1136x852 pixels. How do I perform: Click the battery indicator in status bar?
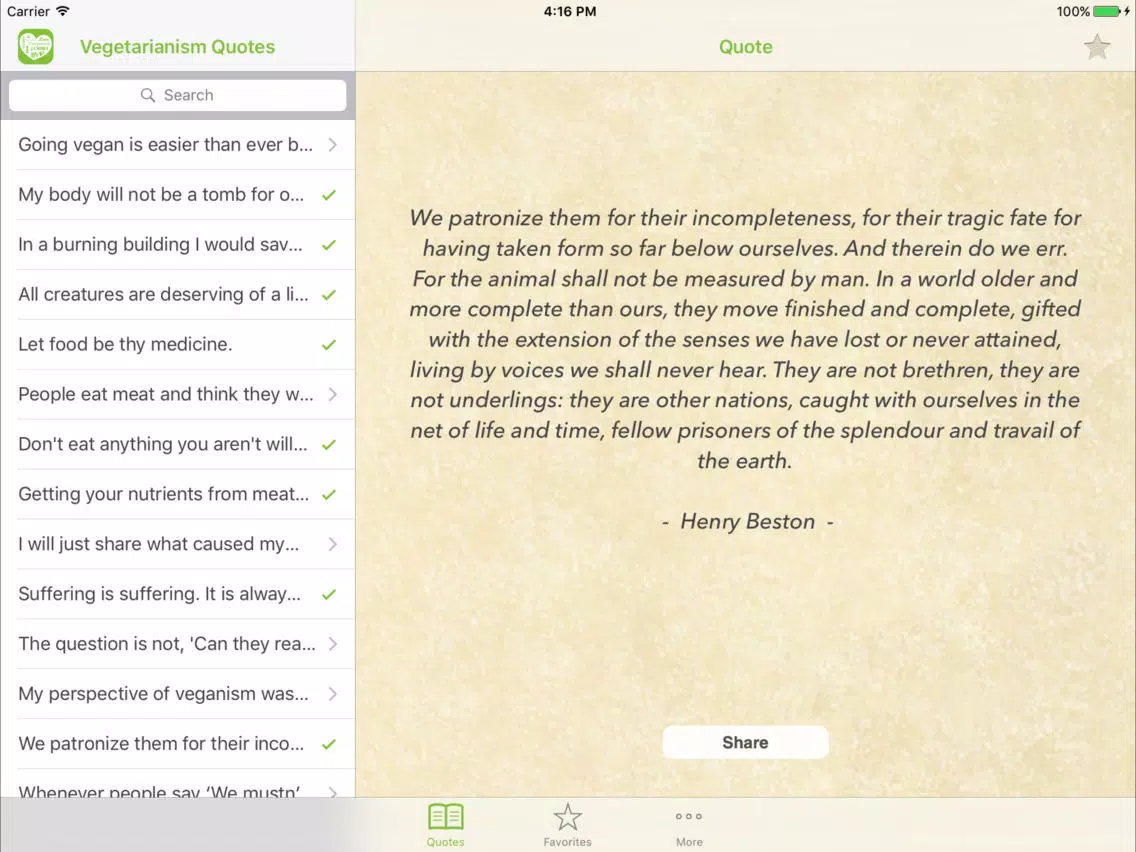[x=1108, y=12]
